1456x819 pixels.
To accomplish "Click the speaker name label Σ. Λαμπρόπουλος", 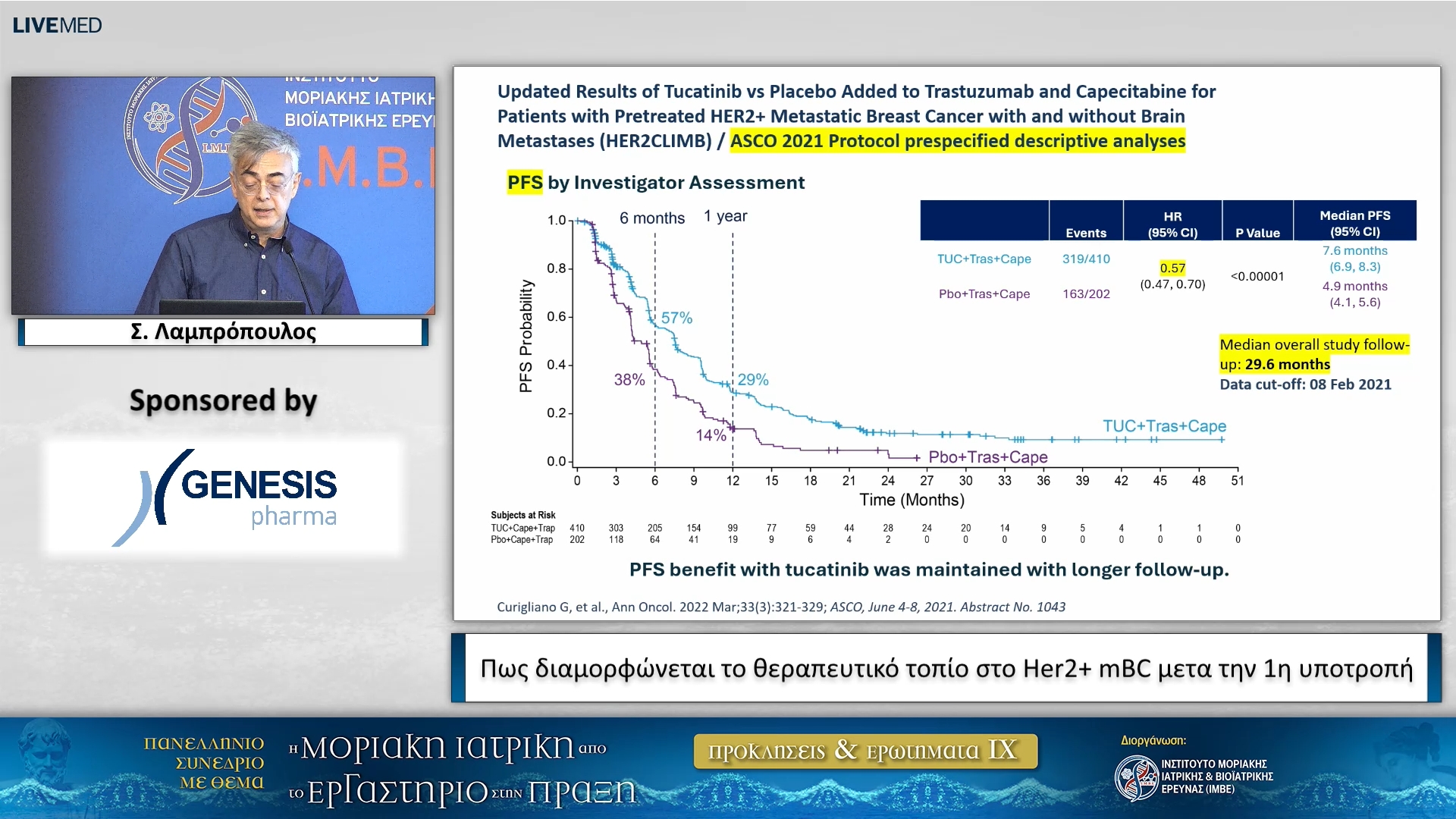I will point(223,332).
